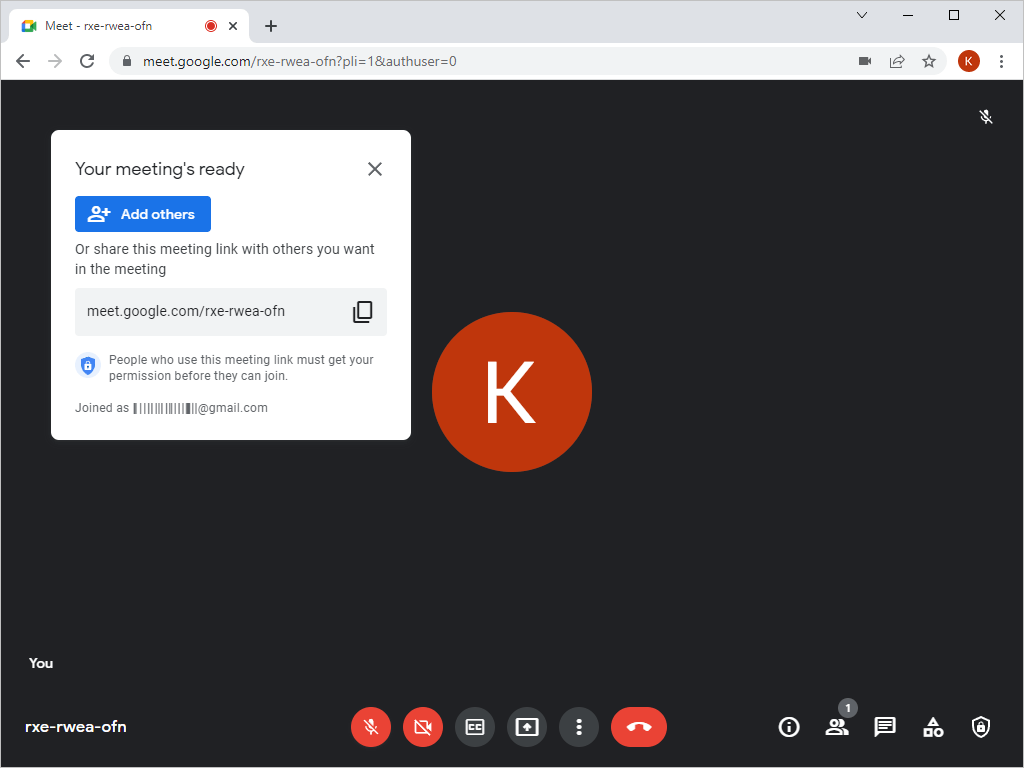Unmute your microphone
The height and width of the screenshot is (768, 1024).
(371, 727)
